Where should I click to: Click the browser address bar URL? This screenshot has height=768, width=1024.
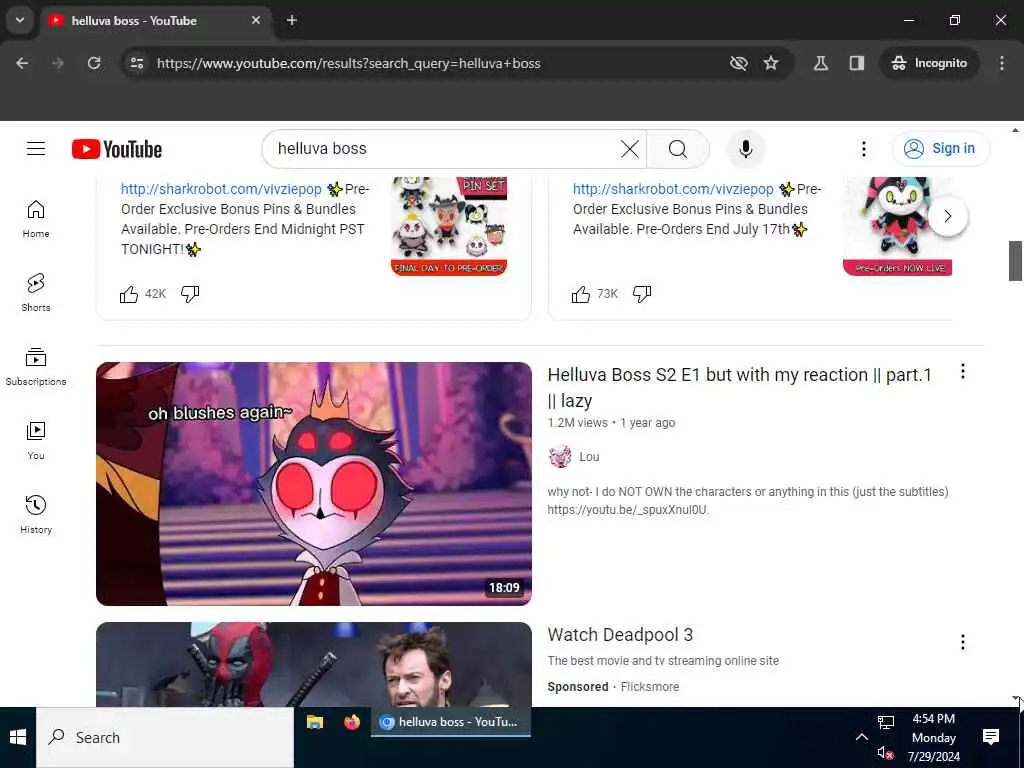(x=349, y=63)
